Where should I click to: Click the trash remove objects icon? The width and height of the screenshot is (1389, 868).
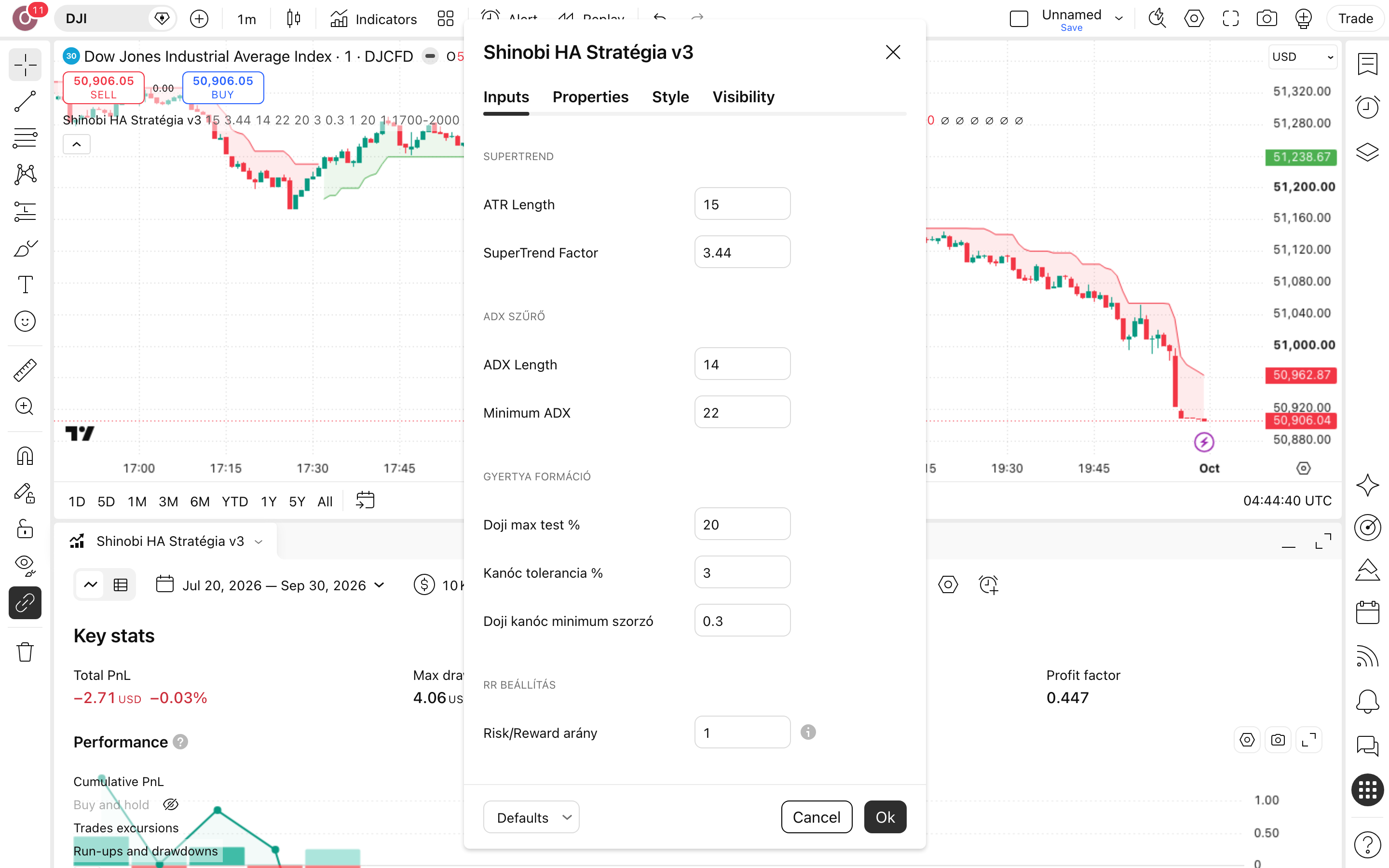25,652
